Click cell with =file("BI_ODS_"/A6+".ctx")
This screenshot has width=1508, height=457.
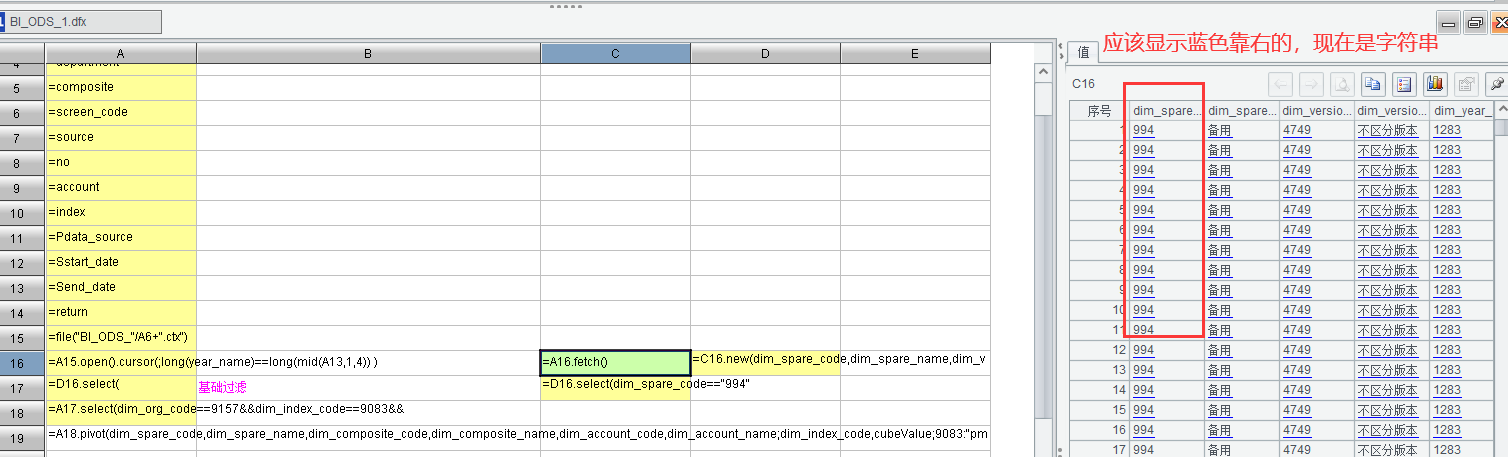click(x=121, y=338)
